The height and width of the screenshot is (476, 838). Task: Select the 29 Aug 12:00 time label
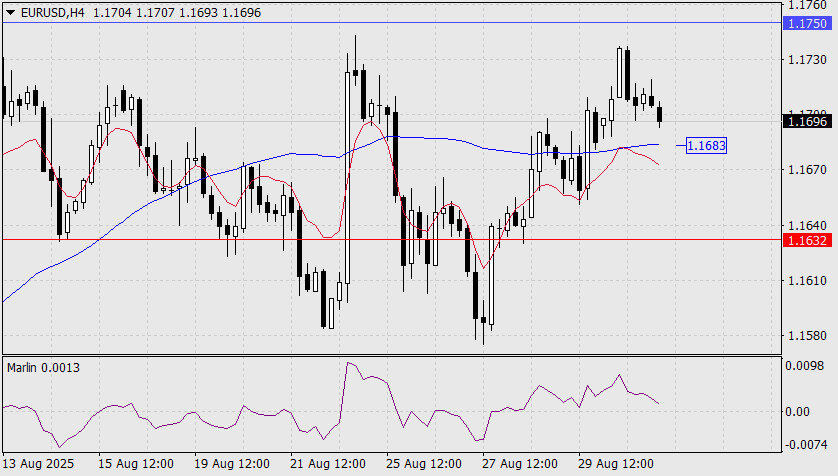click(616, 463)
